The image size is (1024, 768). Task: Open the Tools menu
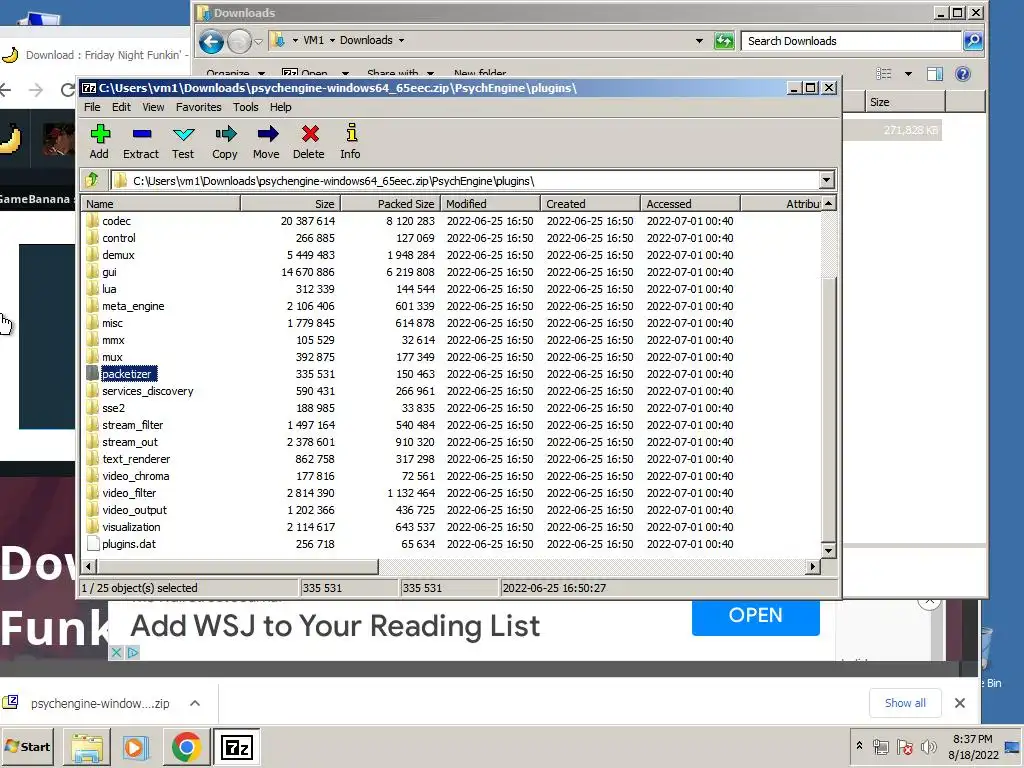click(x=246, y=107)
